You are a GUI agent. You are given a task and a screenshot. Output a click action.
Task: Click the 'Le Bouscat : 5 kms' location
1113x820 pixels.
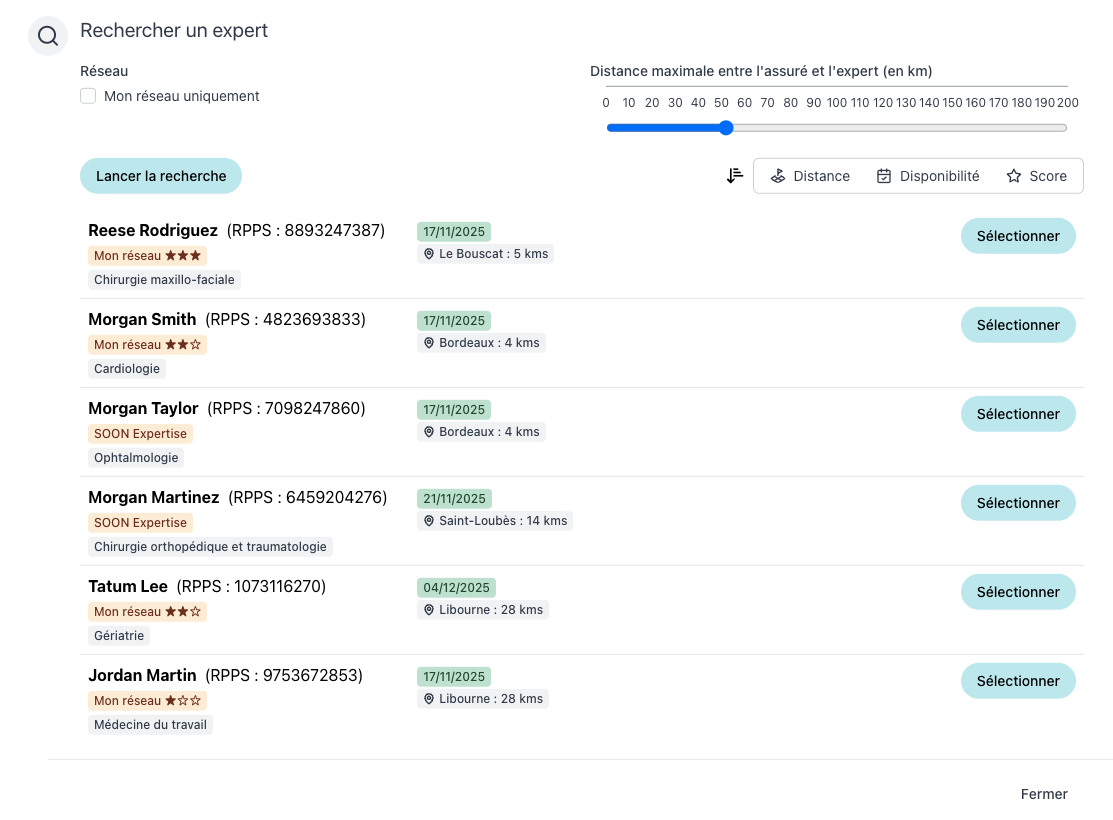pyautogui.click(x=486, y=254)
